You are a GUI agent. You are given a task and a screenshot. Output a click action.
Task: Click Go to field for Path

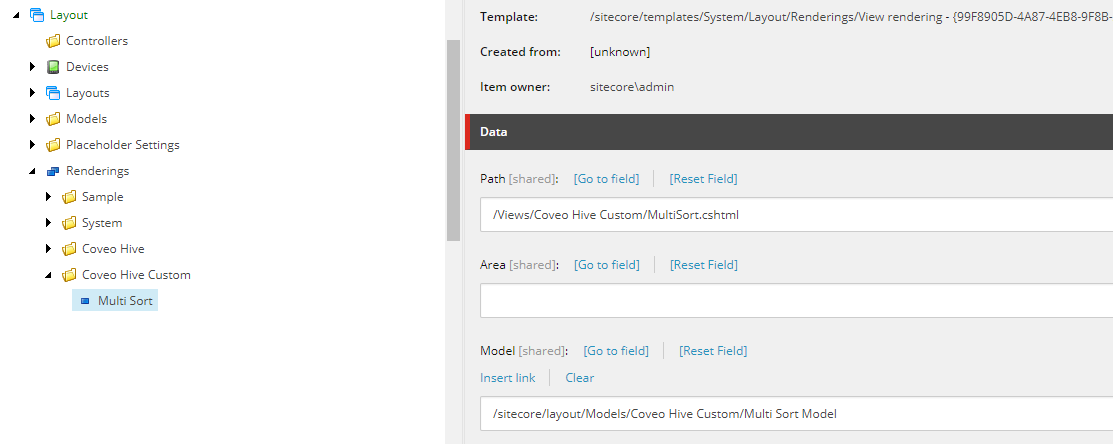(x=606, y=179)
